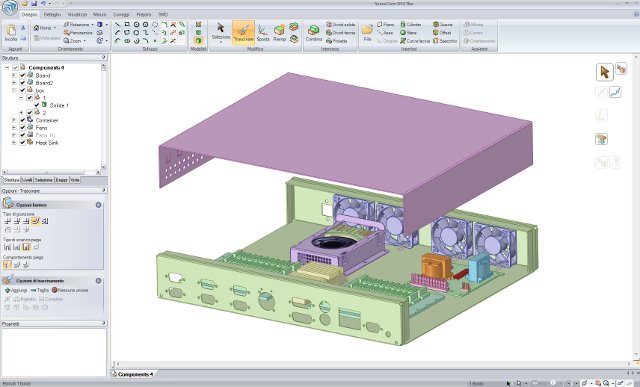This screenshot has height=387, width=640.
Task: Click the help icon at ribbon right
Action: 636,14
